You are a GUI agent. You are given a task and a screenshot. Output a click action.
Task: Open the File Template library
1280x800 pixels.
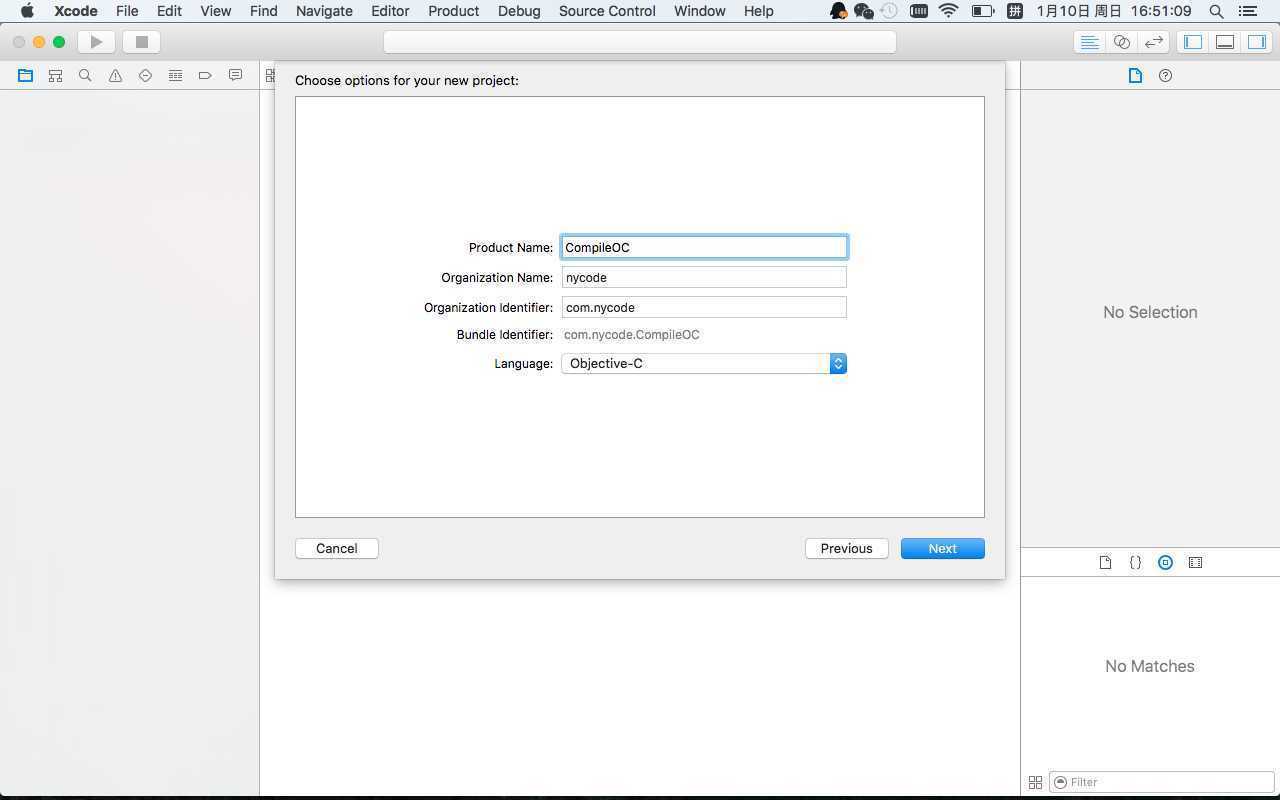[1105, 562]
